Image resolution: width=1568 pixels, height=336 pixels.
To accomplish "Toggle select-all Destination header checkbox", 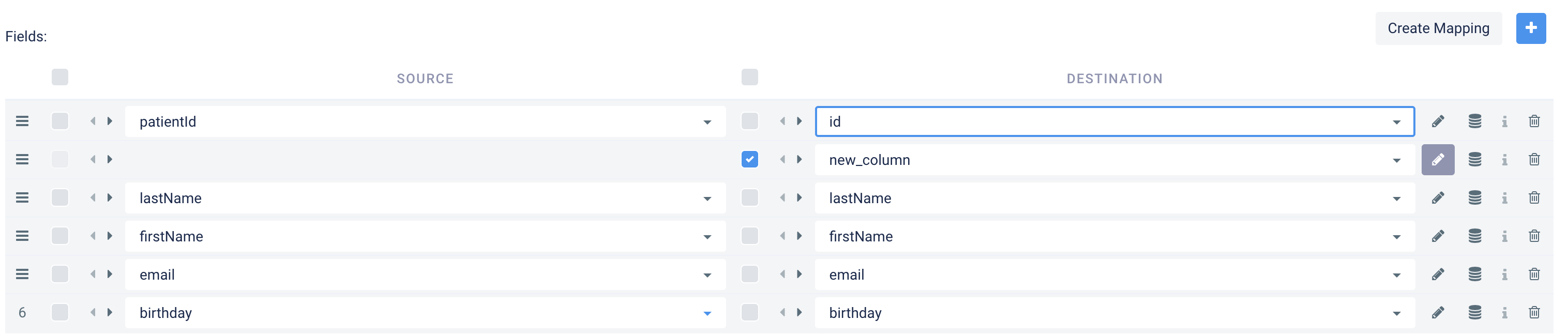I will [x=749, y=78].
